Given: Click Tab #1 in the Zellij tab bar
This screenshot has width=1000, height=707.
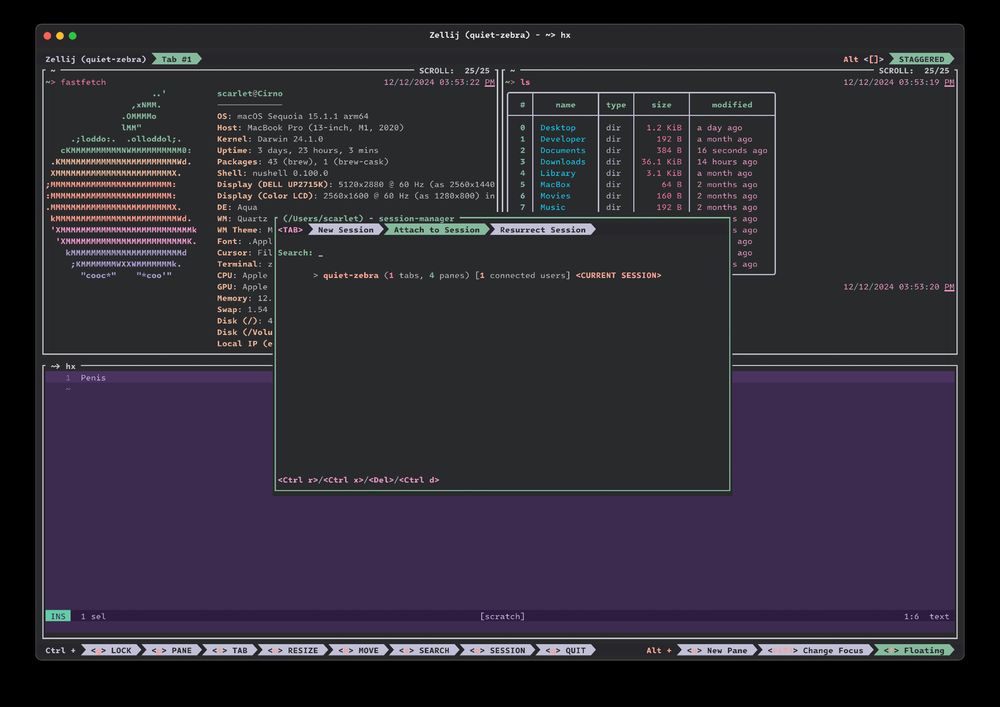Looking at the screenshot, I should [177, 59].
